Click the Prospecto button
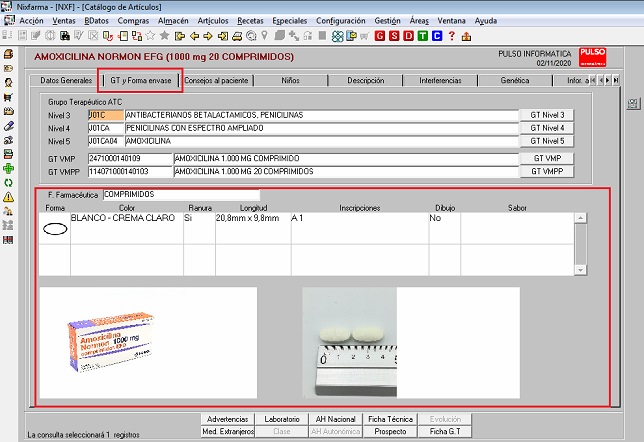This screenshot has width=644, height=442. point(390,431)
